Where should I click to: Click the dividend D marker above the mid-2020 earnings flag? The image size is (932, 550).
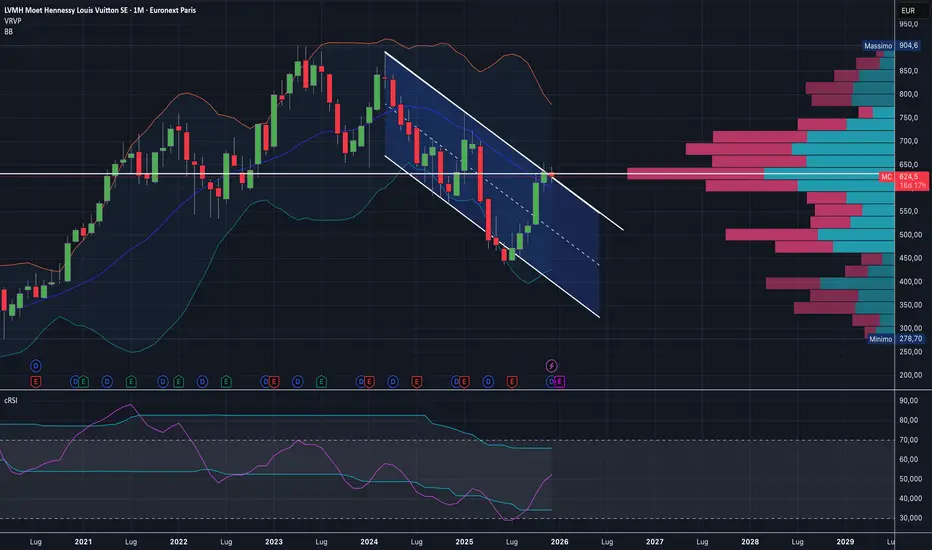[36, 366]
